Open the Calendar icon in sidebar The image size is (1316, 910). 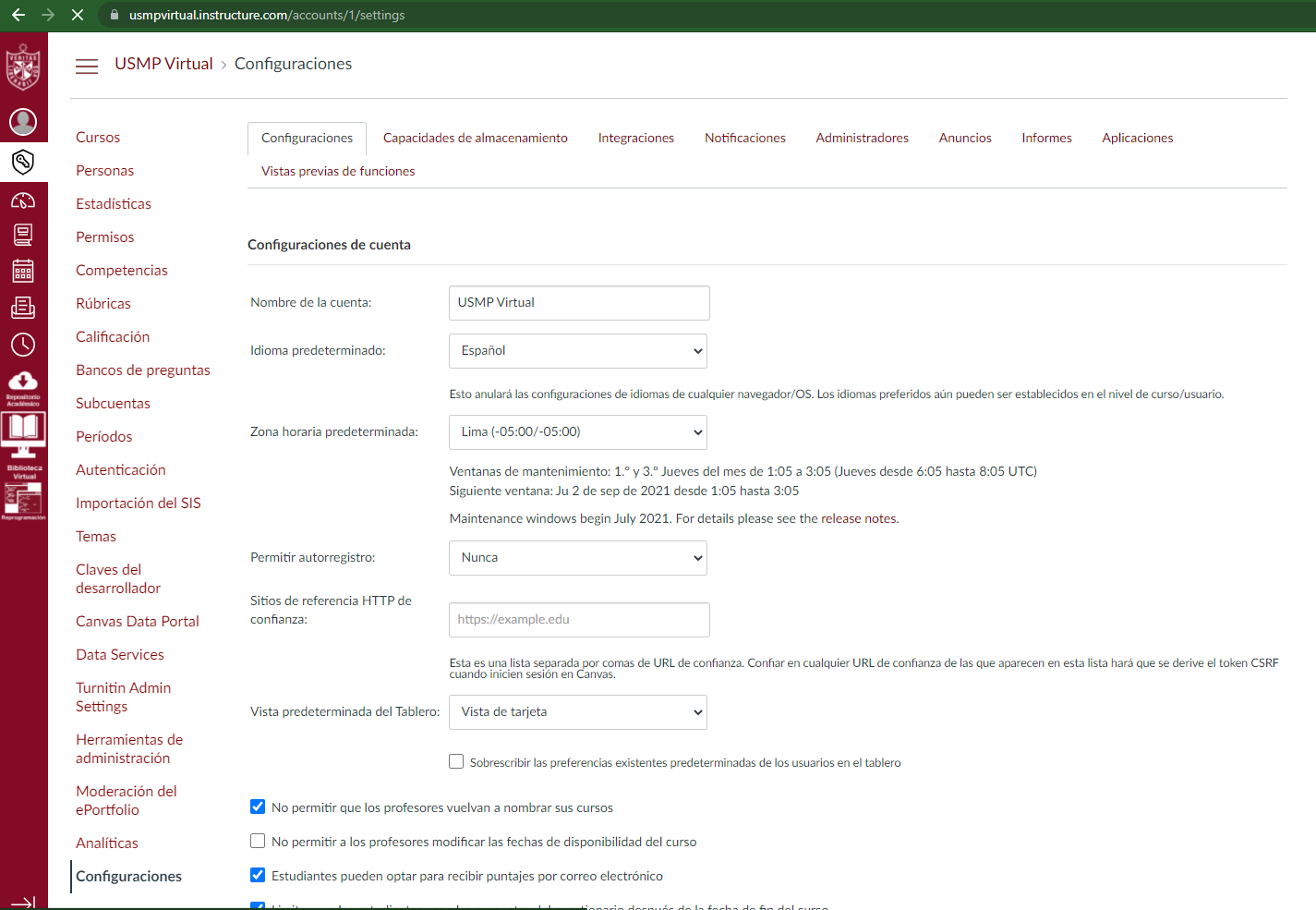tap(23, 271)
